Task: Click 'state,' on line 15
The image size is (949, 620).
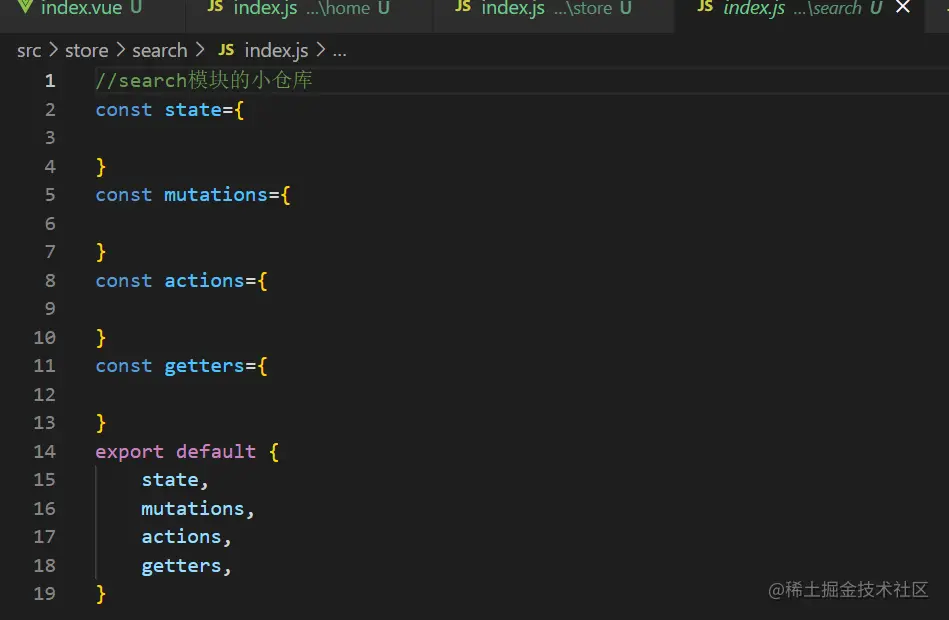Action: click(x=175, y=480)
